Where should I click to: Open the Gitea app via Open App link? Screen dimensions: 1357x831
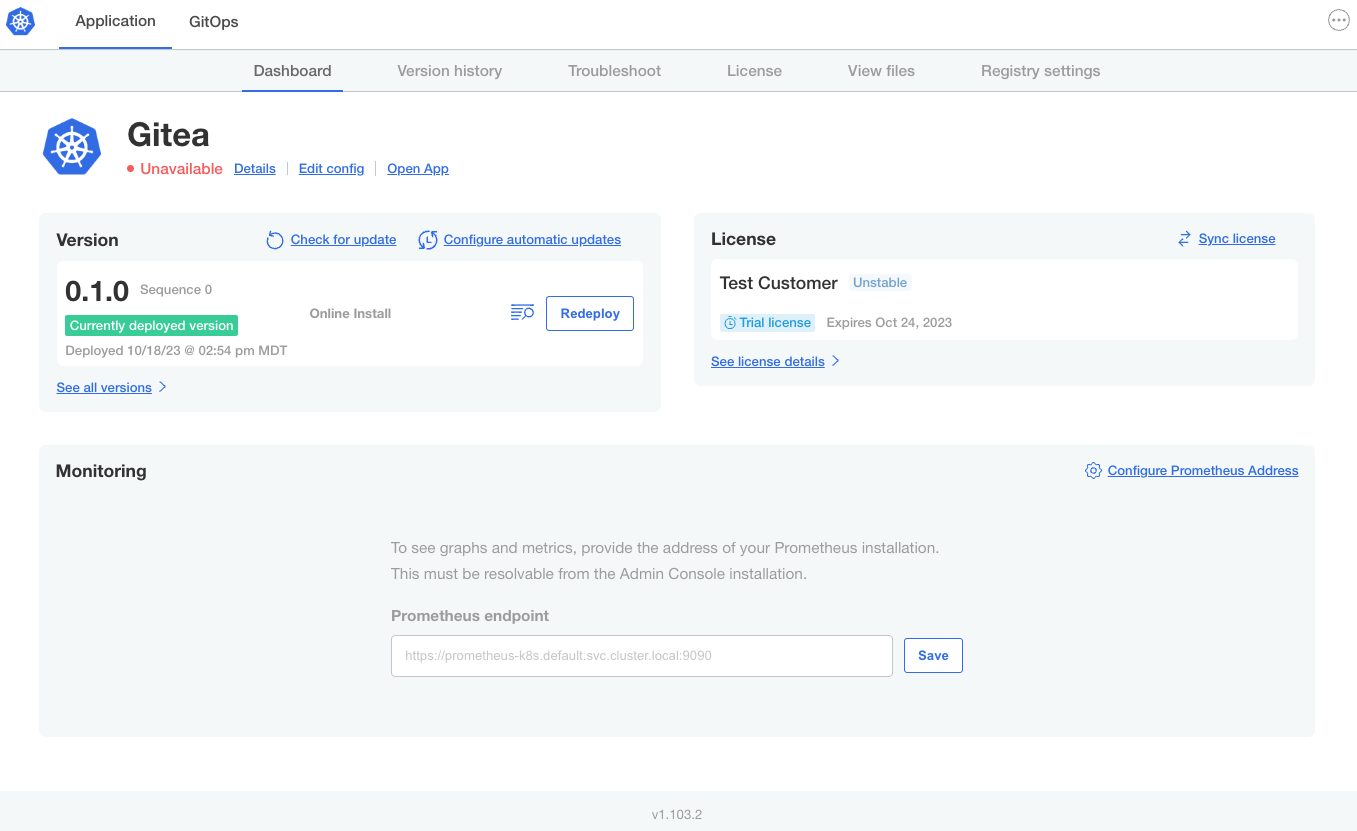point(417,168)
